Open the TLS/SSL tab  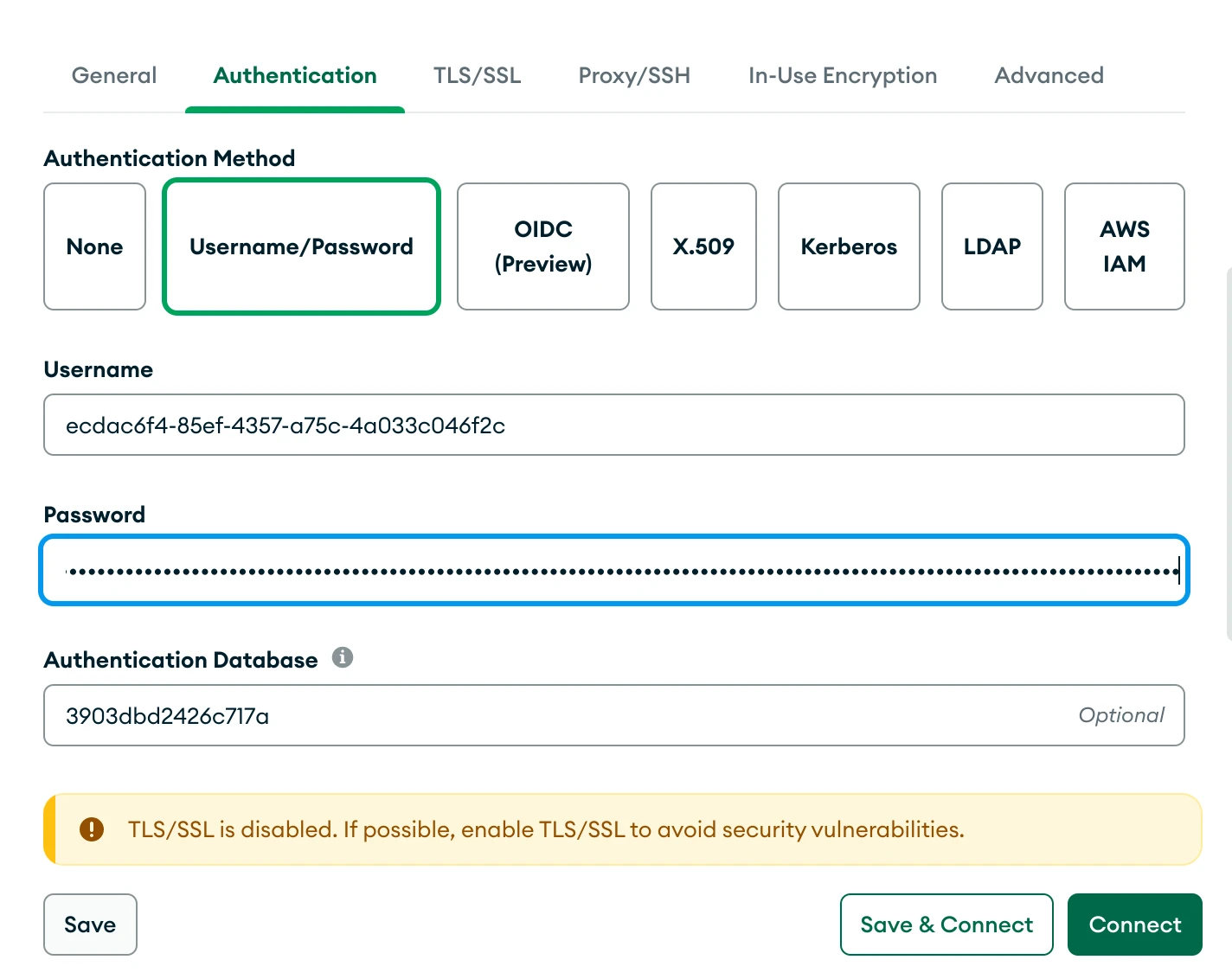point(477,75)
